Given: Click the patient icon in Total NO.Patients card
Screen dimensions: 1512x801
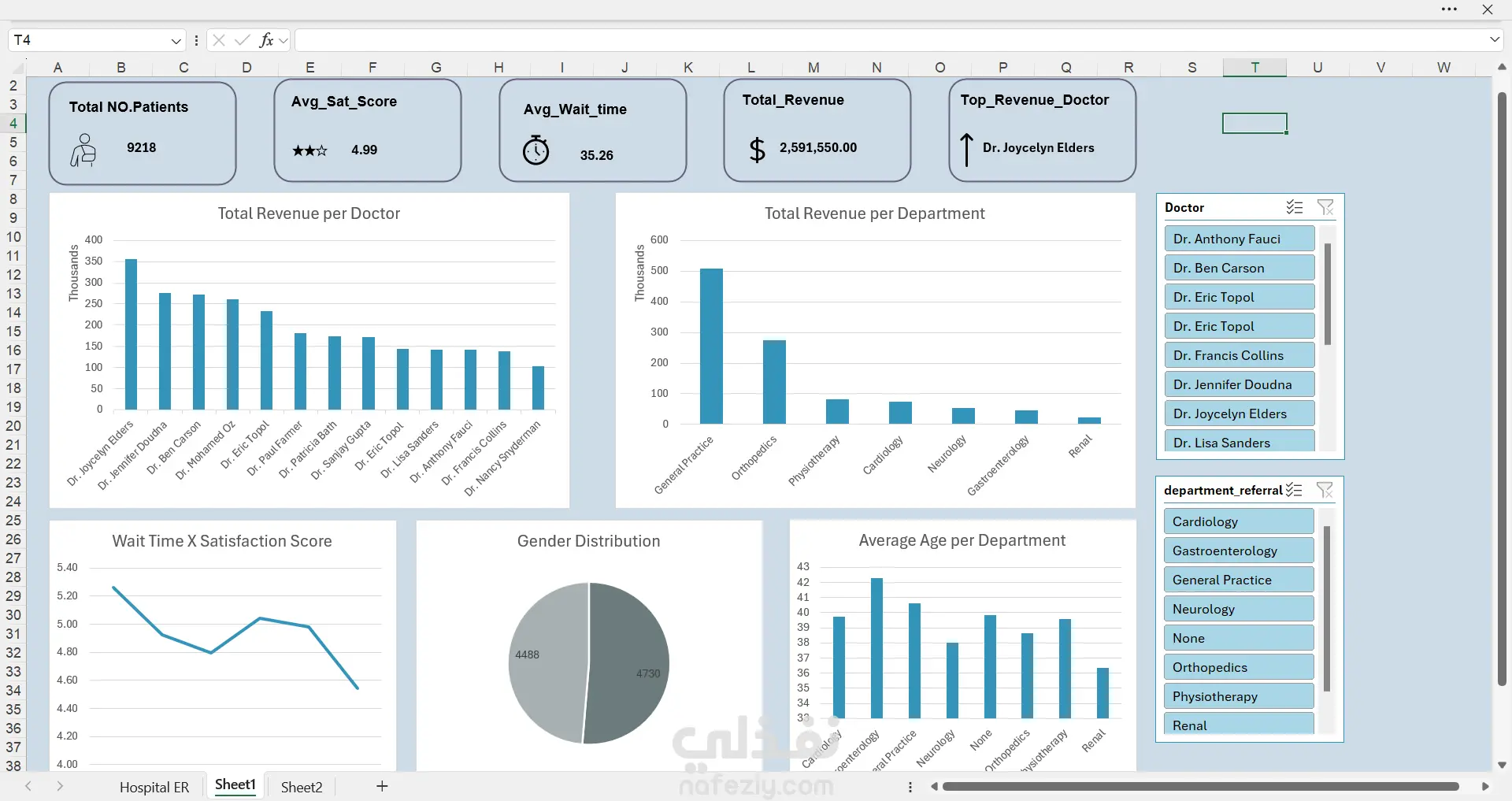Looking at the screenshot, I should [x=83, y=150].
